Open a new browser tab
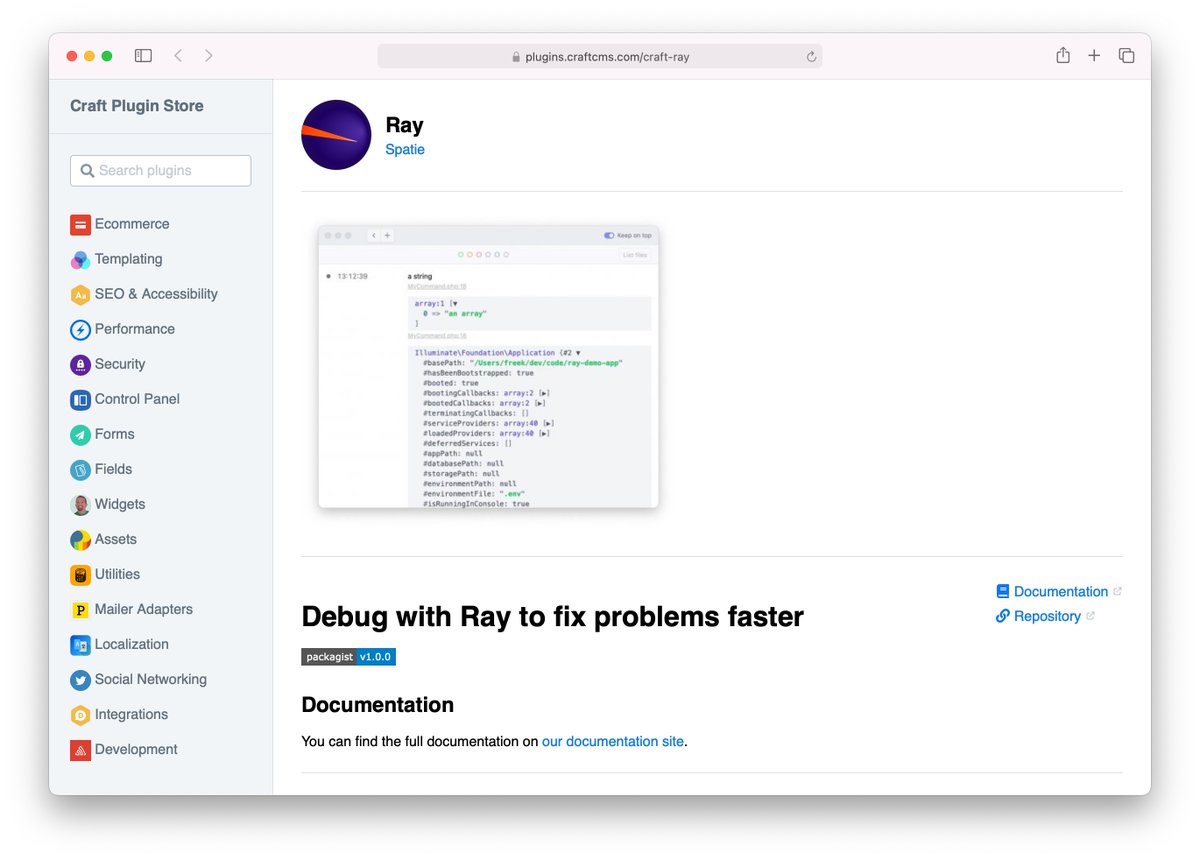The height and width of the screenshot is (860, 1200). (1094, 56)
